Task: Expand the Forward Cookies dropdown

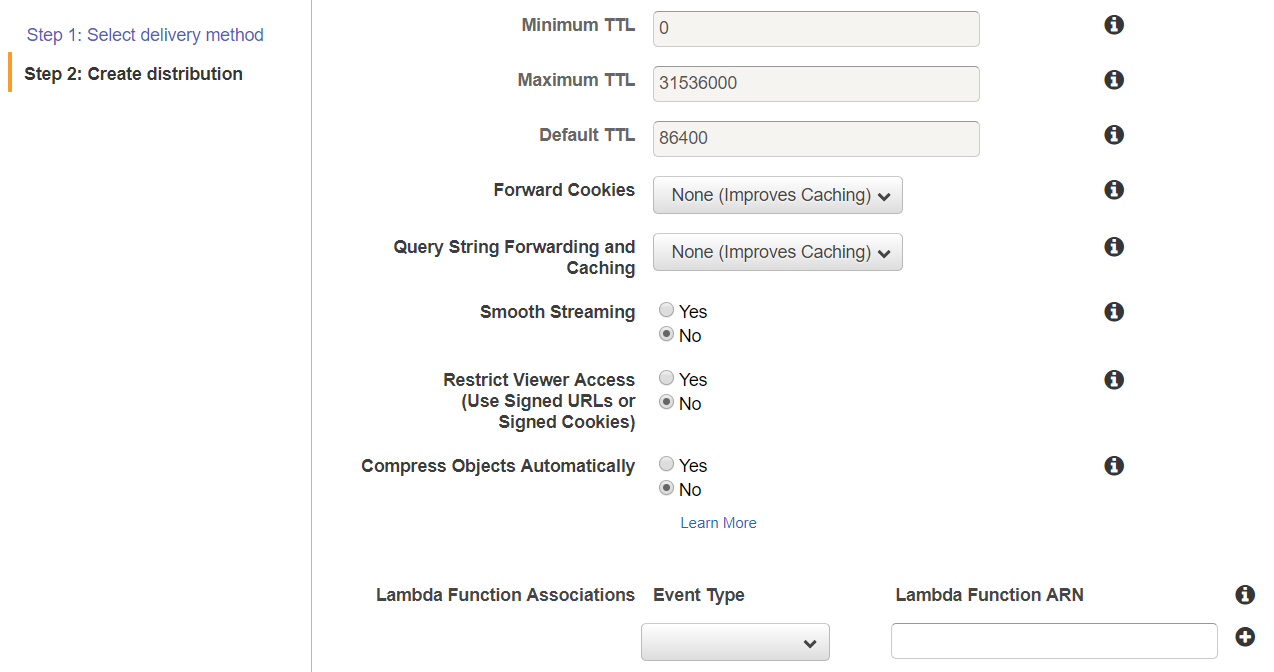Action: 778,195
